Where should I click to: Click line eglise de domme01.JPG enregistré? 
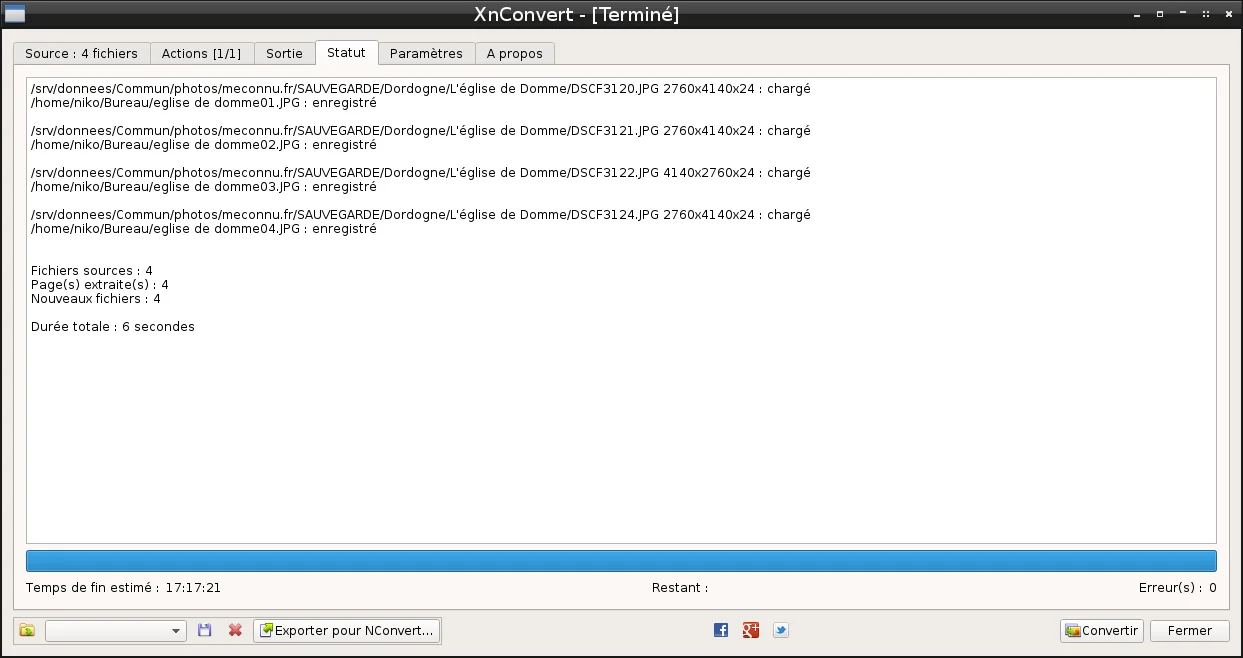click(204, 103)
